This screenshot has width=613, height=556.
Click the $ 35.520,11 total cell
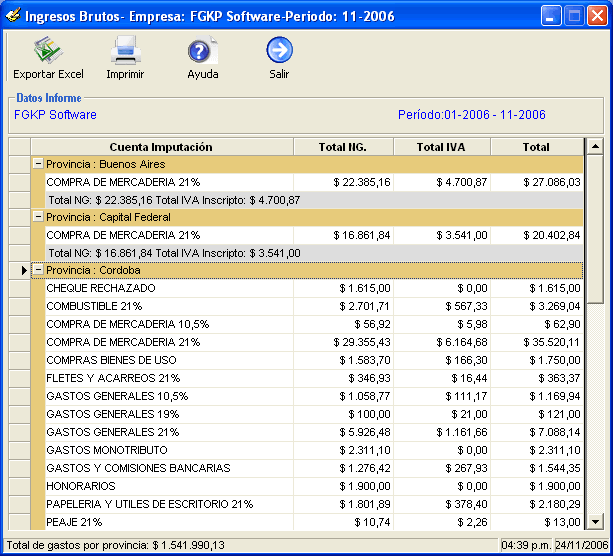click(537, 342)
